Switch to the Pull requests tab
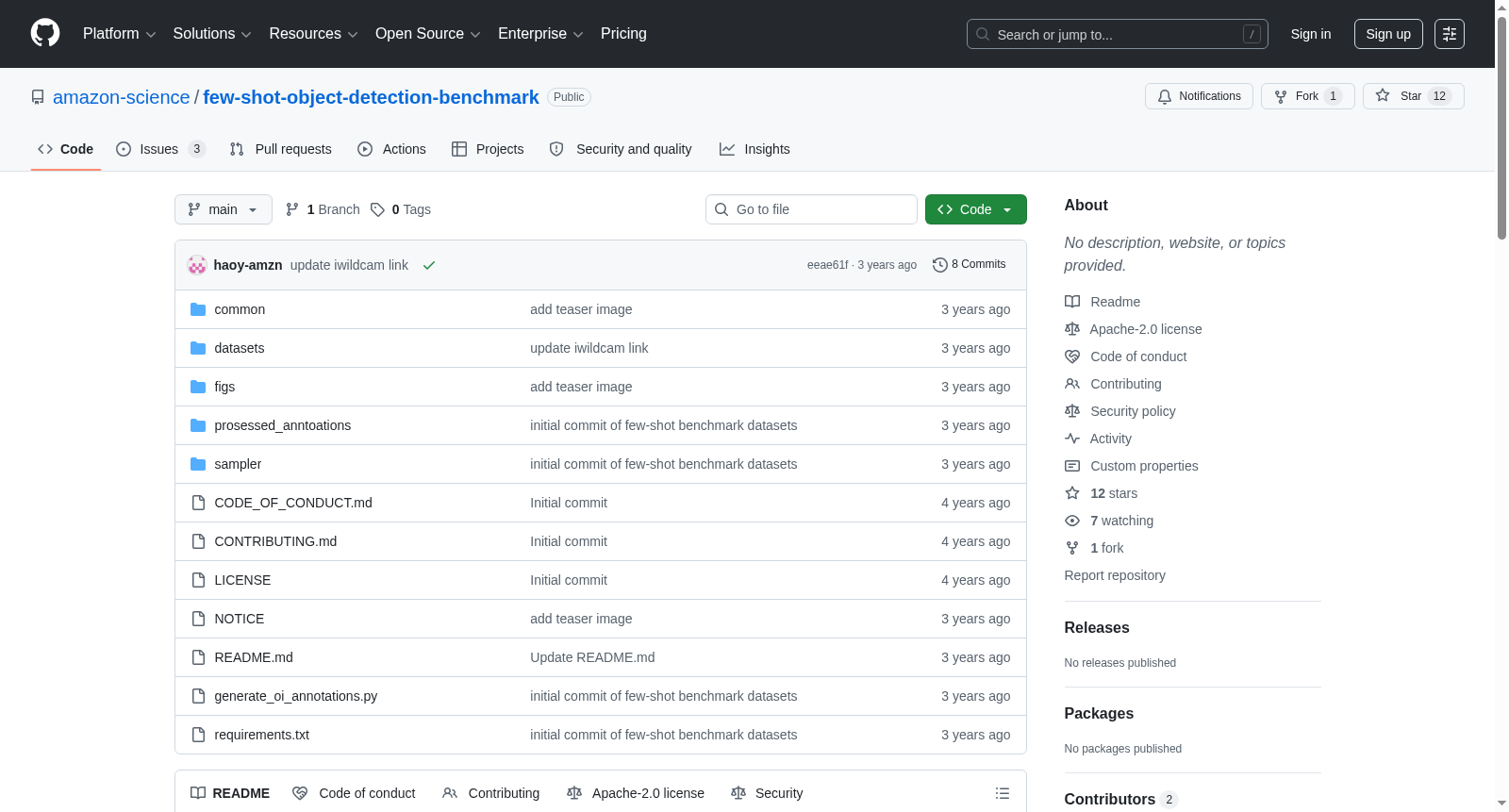This screenshot has width=1509, height=812. coord(281,149)
